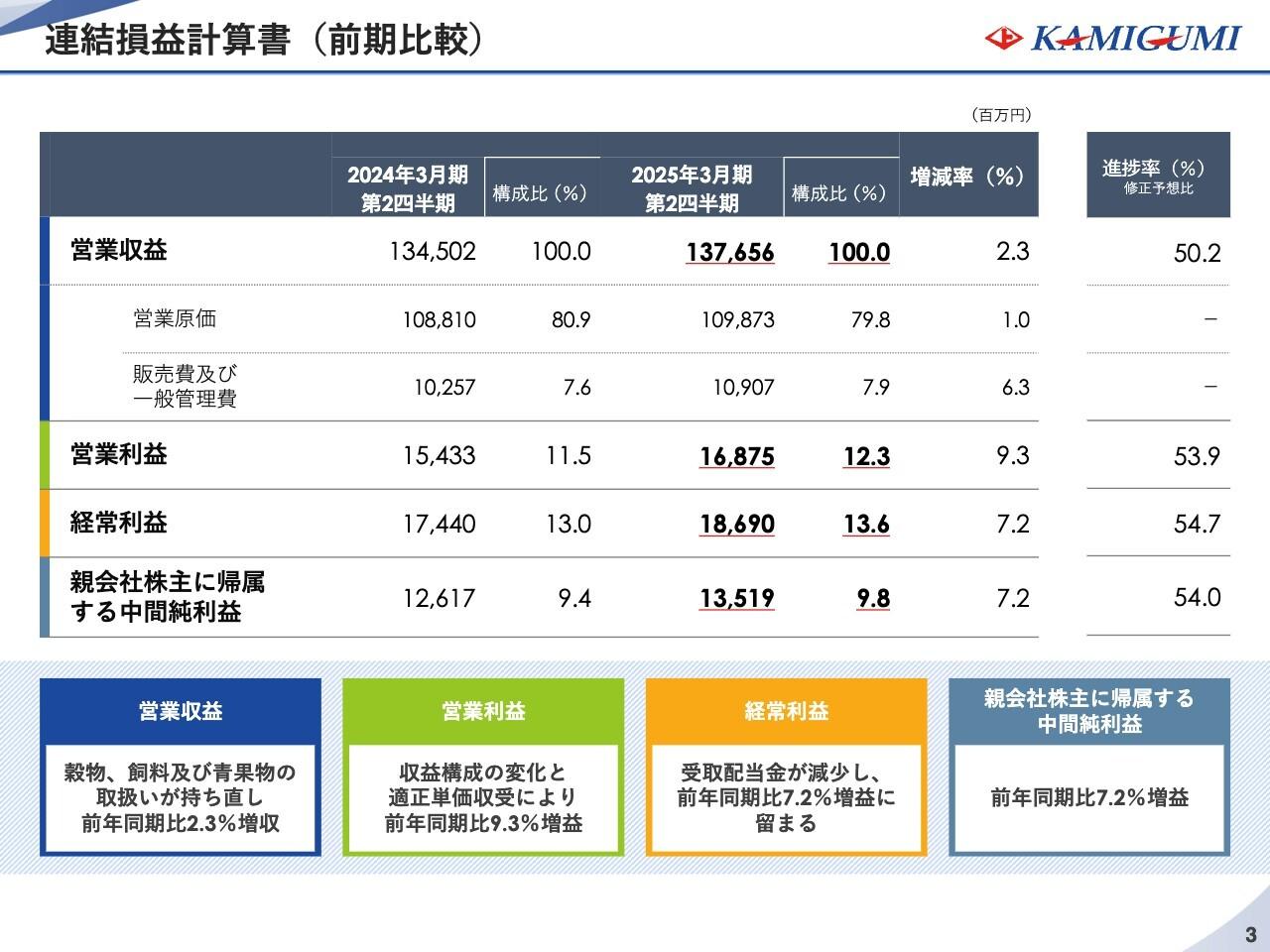
Task: Click the value 15,433
Action: (x=439, y=455)
